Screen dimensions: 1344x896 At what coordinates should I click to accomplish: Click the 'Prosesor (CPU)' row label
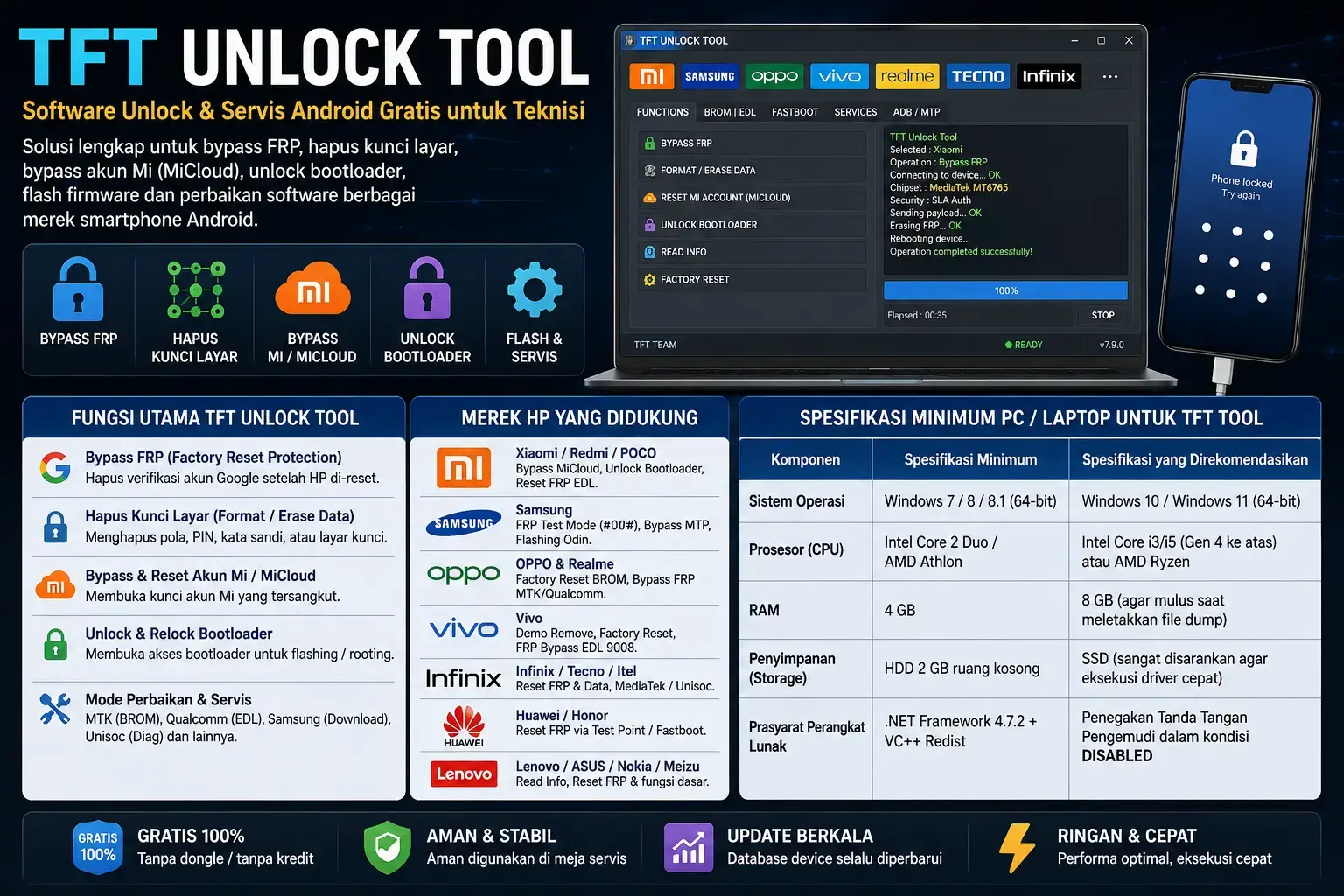click(796, 549)
